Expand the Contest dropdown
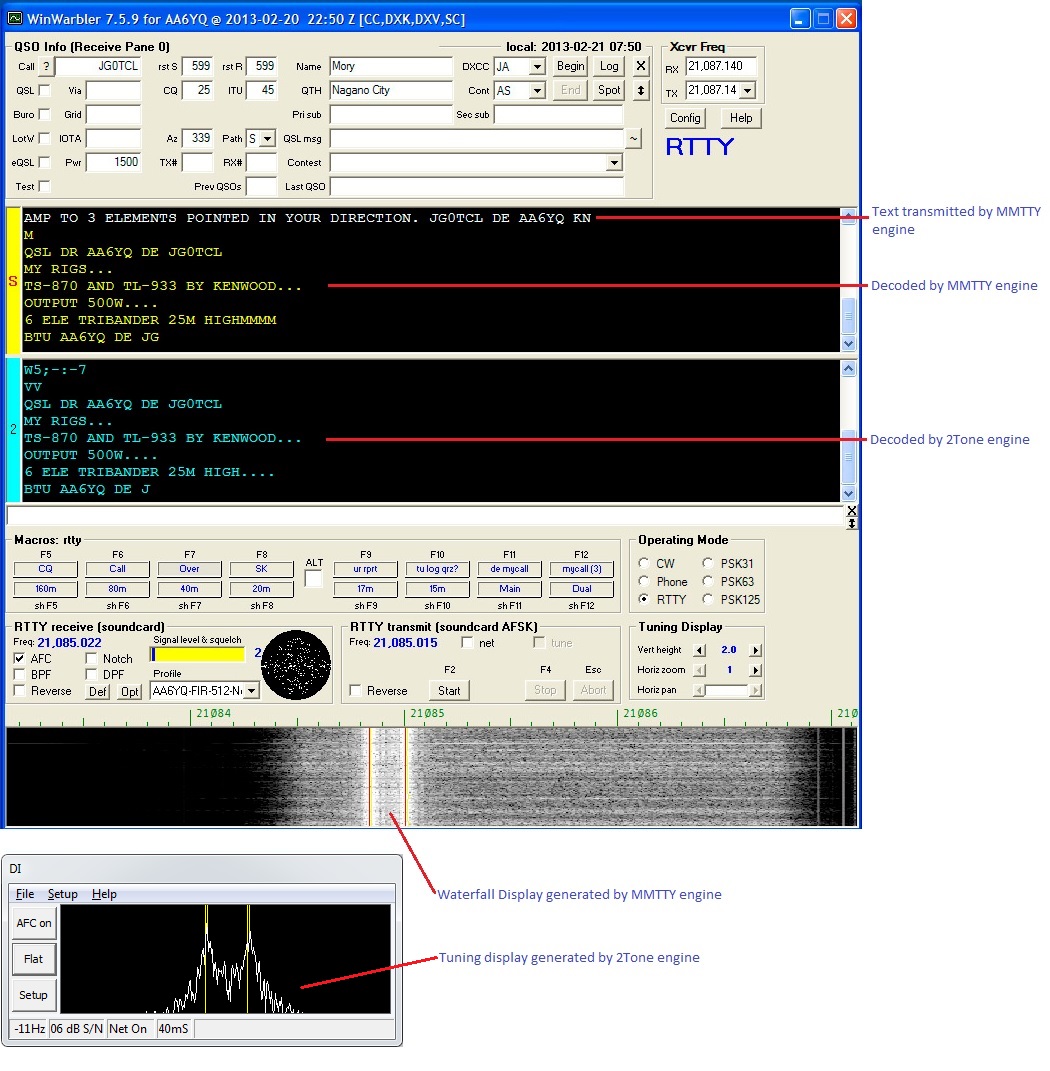Screen dimensions: 1050x1071 pos(614,163)
